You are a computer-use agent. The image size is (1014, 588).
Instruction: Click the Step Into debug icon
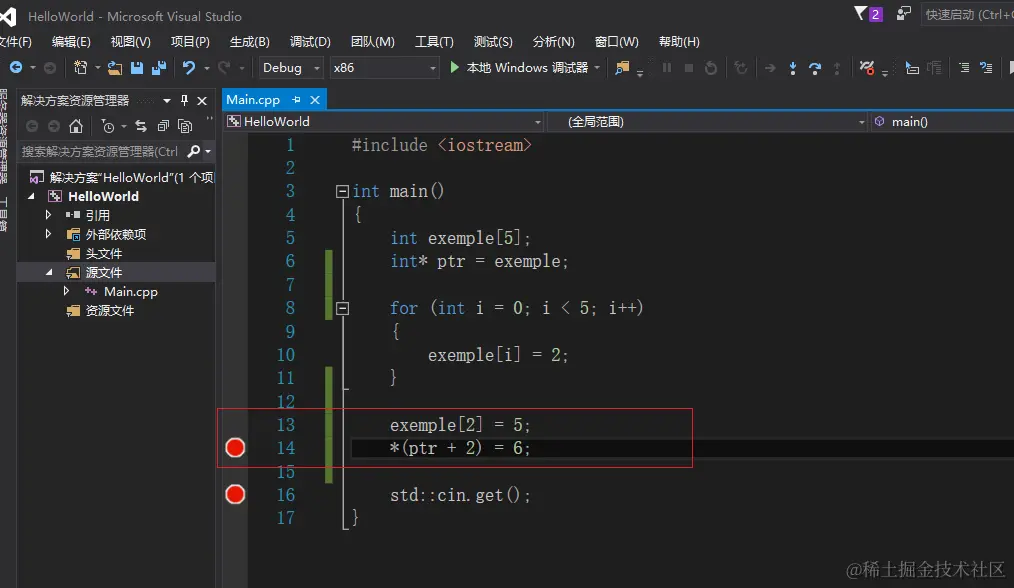793,68
